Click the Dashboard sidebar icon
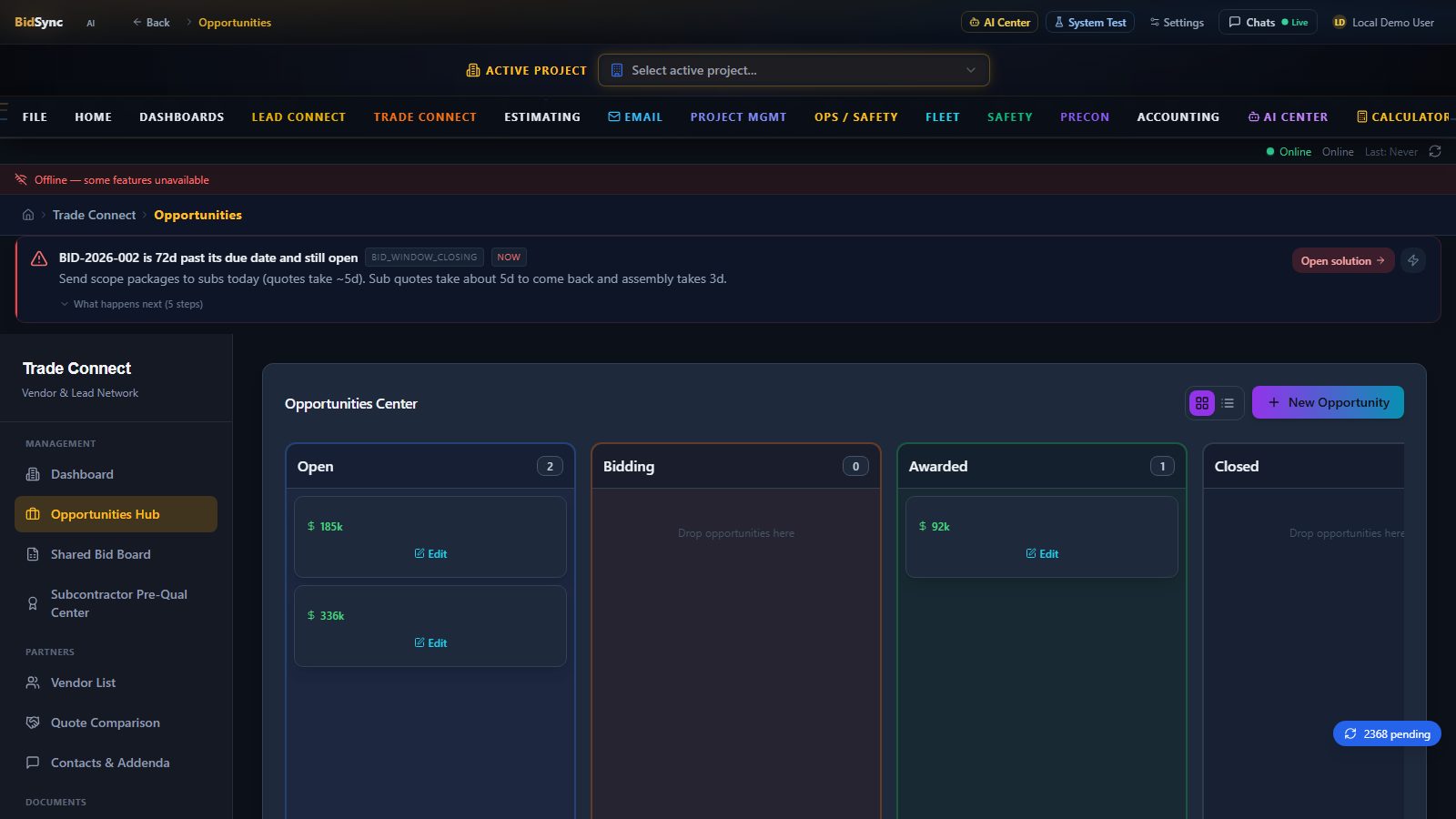Image resolution: width=1456 pixels, height=819 pixels. 33,474
